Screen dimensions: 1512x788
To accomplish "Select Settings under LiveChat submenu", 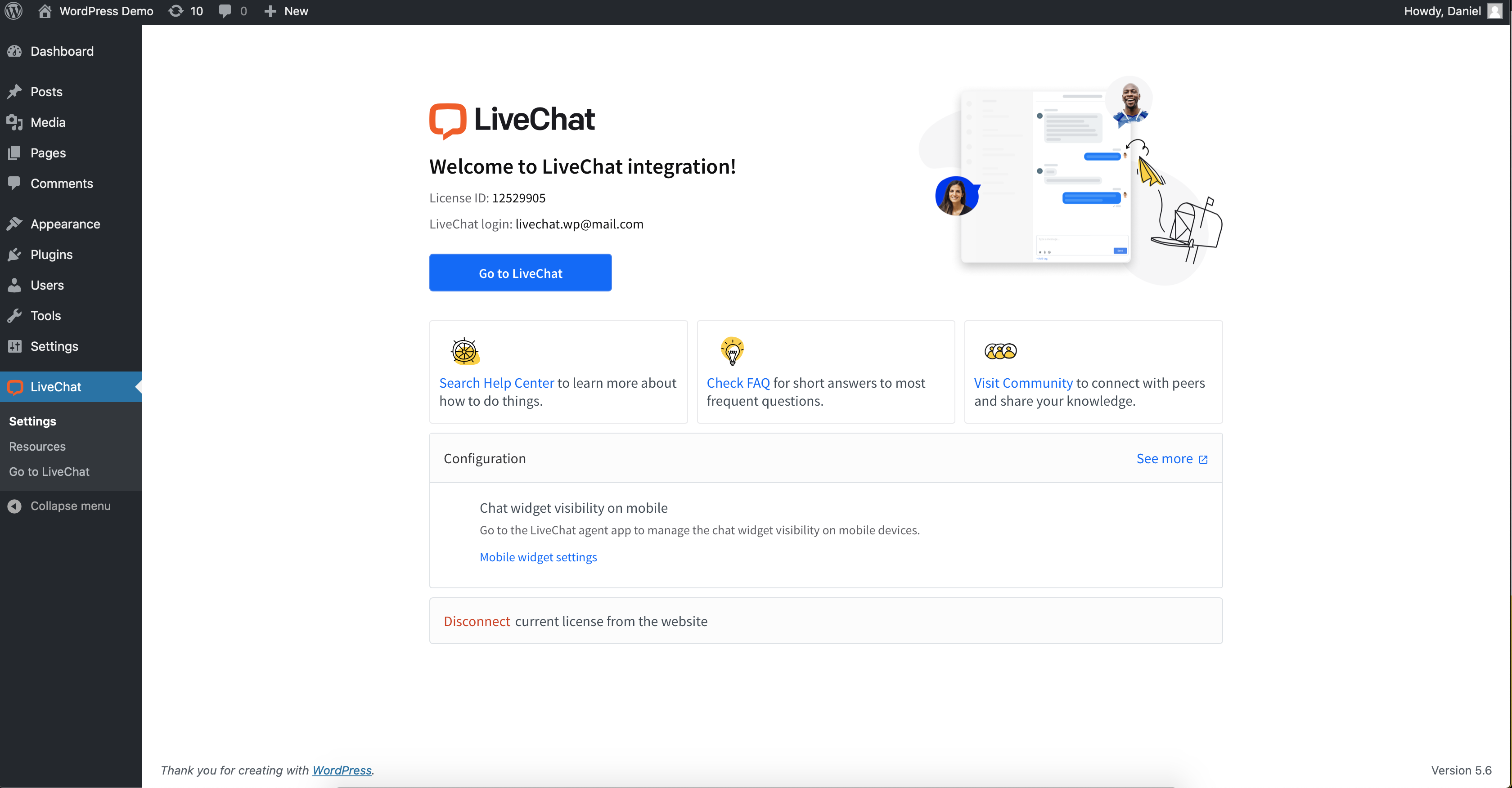I will coord(32,420).
